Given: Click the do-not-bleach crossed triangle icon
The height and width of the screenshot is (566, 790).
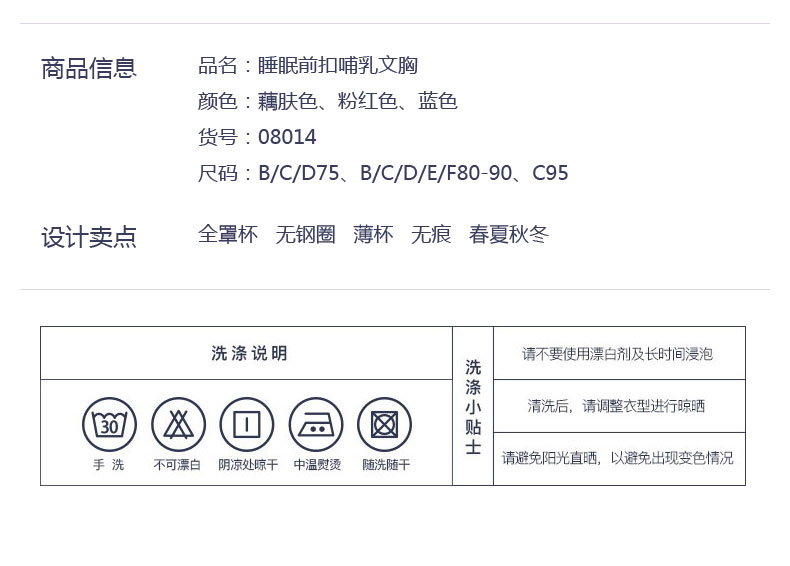Looking at the screenshot, I should [178, 424].
